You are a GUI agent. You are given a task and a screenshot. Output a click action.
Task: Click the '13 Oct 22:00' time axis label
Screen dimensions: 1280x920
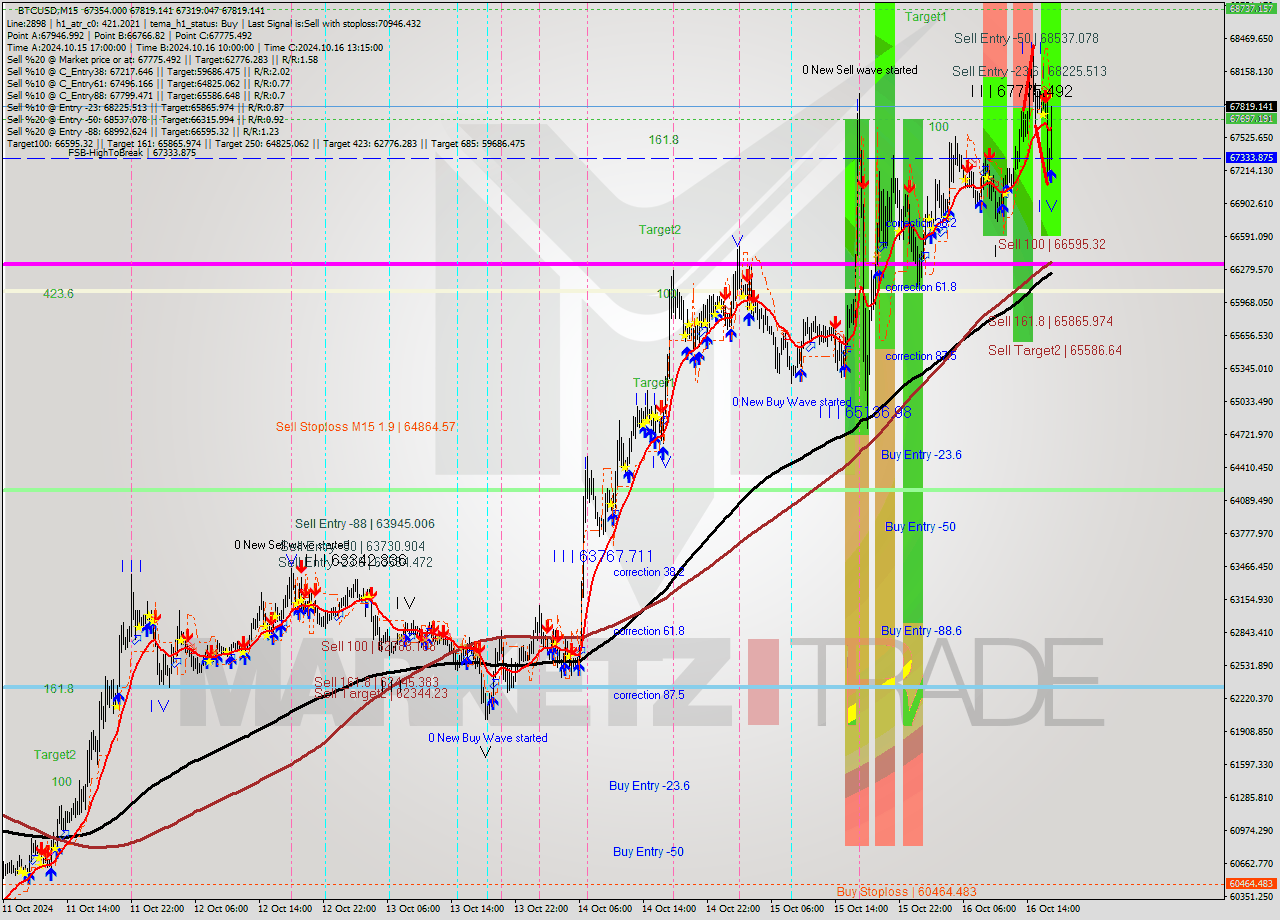pyautogui.click(x=541, y=909)
